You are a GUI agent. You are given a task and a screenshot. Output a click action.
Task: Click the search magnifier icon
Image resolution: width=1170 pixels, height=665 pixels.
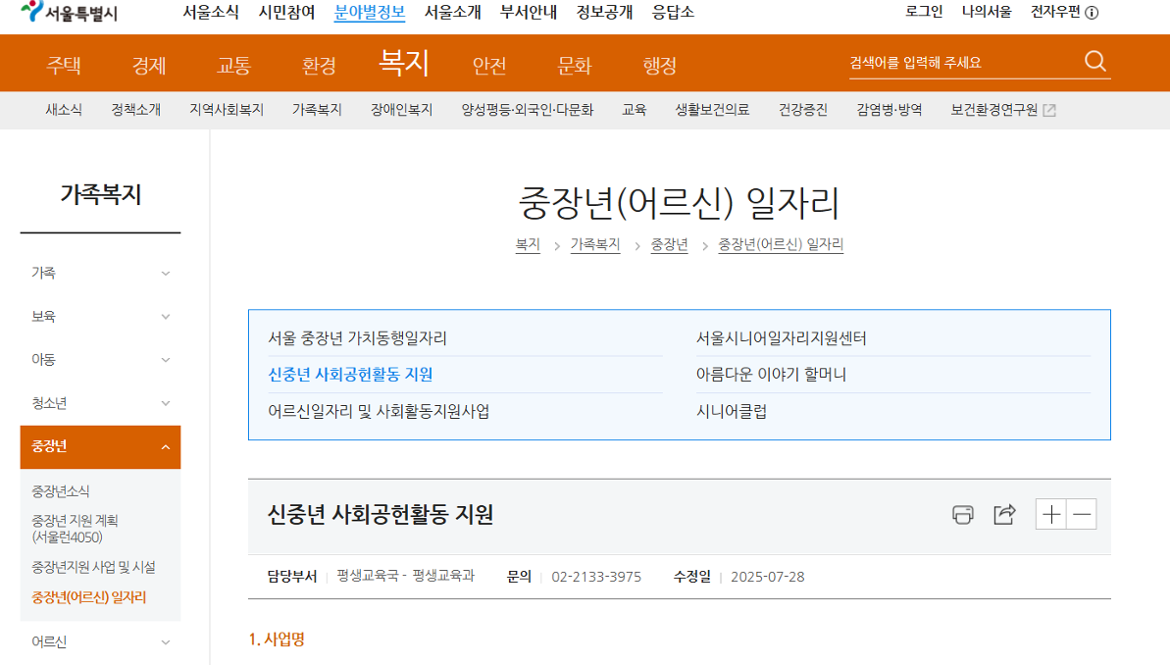[x=1094, y=61]
